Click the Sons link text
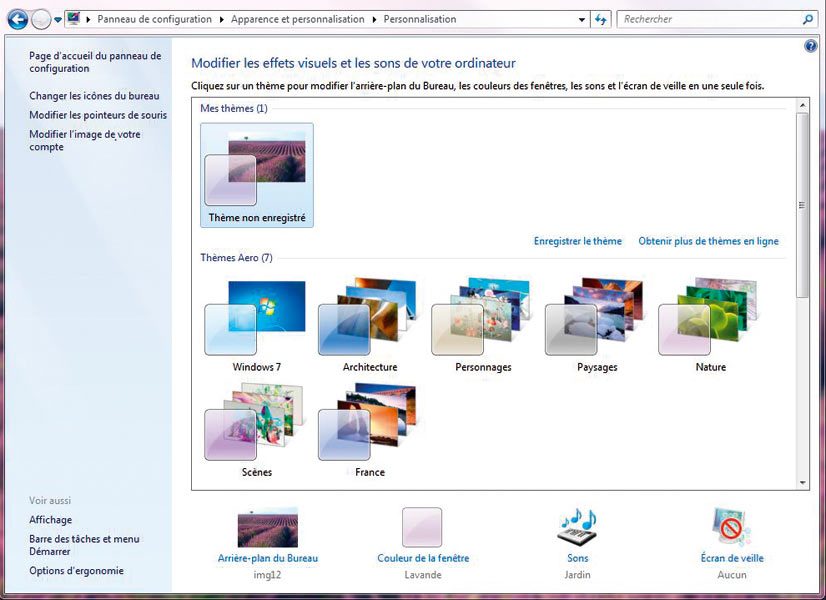Screen dimensions: 826x600 (x=577, y=558)
